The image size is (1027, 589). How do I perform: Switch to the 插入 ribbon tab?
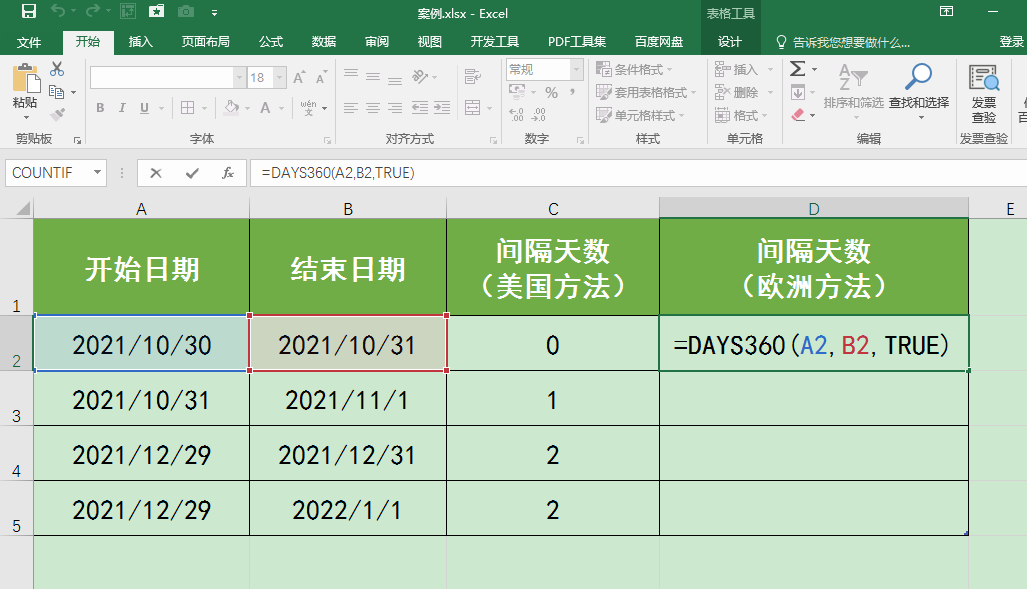[139, 42]
